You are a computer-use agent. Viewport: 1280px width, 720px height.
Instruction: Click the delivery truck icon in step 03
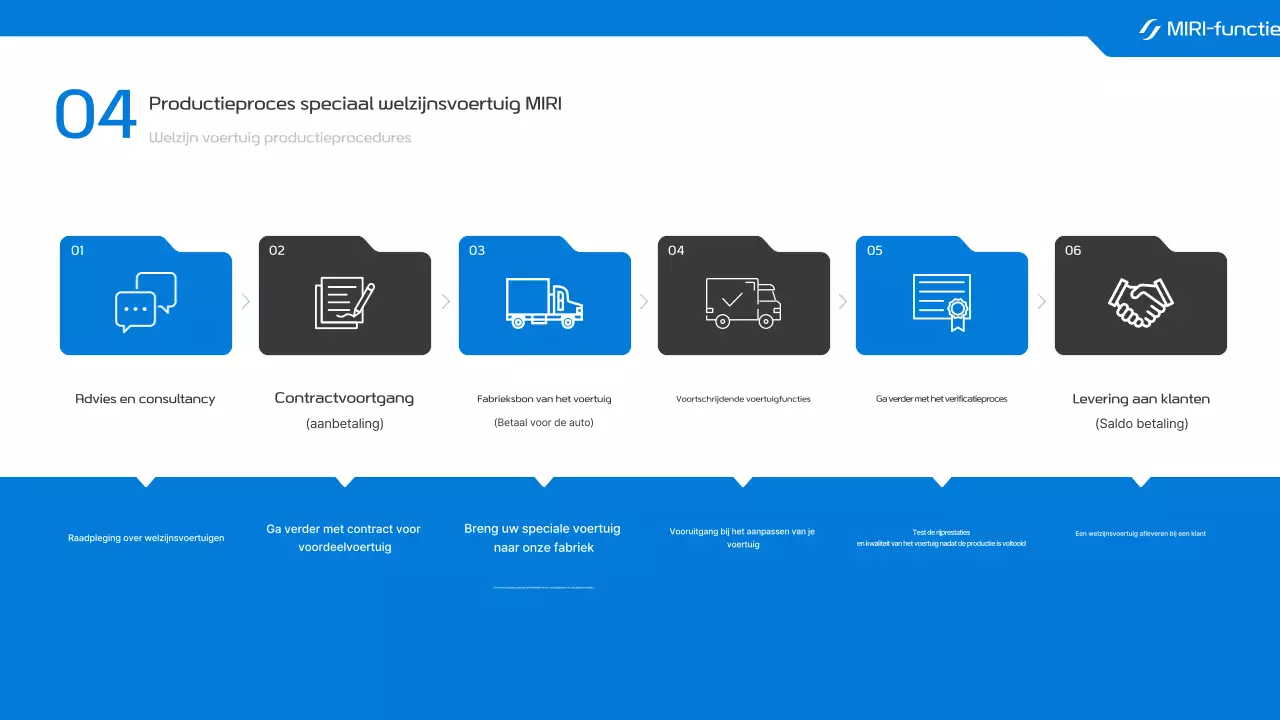pyautogui.click(x=544, y=303)
